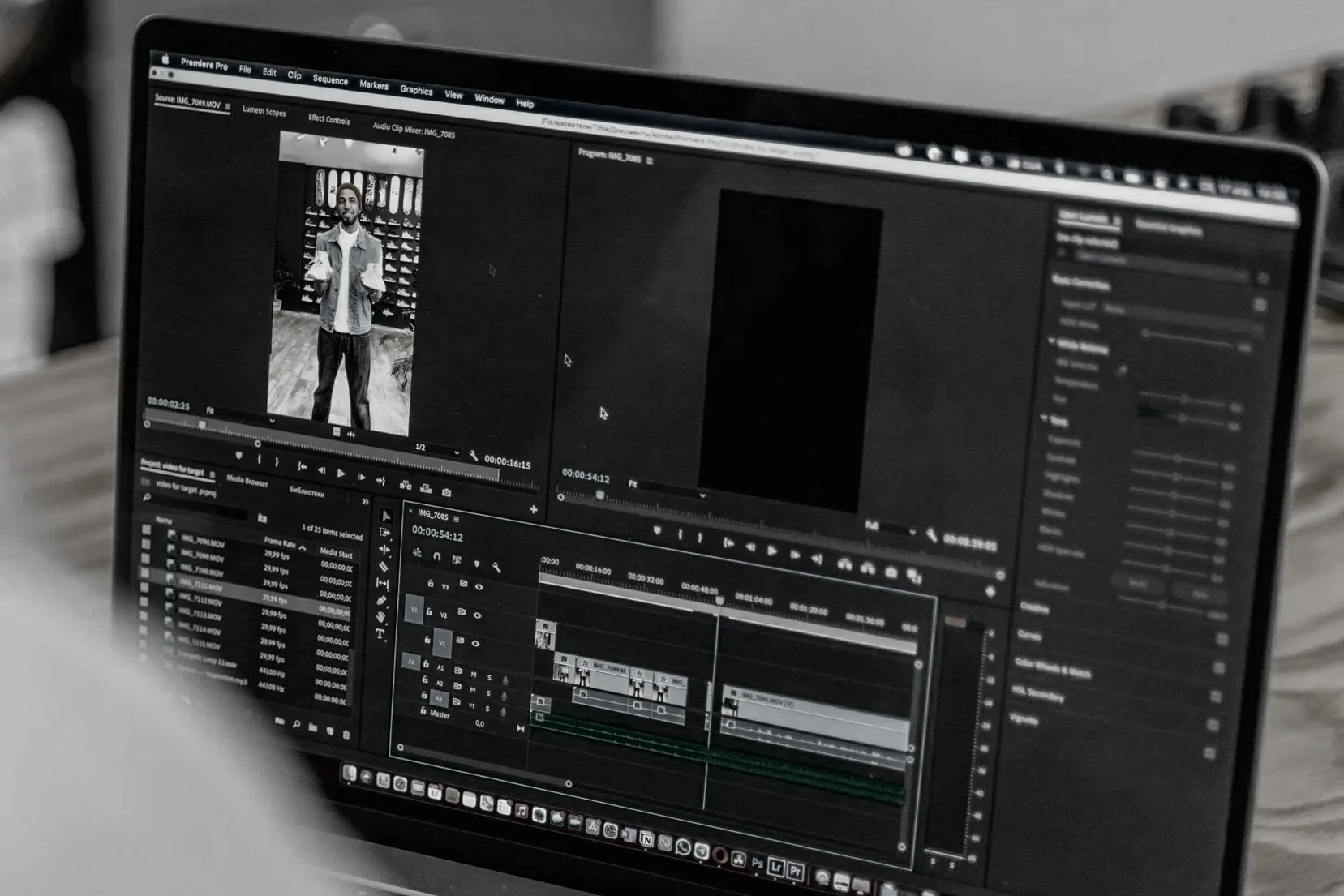The height and width of the screenshot is (896, 1344).
Task: Open Lightroom from the dock
Action: point(776,868)
